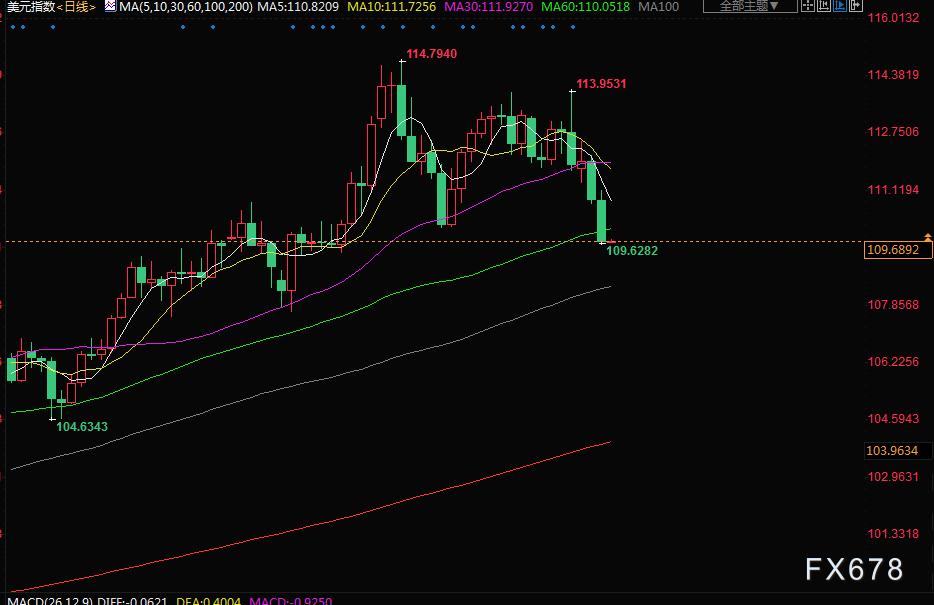Click MA(5,10,30,60,100,200) parameters label
Viewport: 934px width, 605px height.
tap(185, 7)
